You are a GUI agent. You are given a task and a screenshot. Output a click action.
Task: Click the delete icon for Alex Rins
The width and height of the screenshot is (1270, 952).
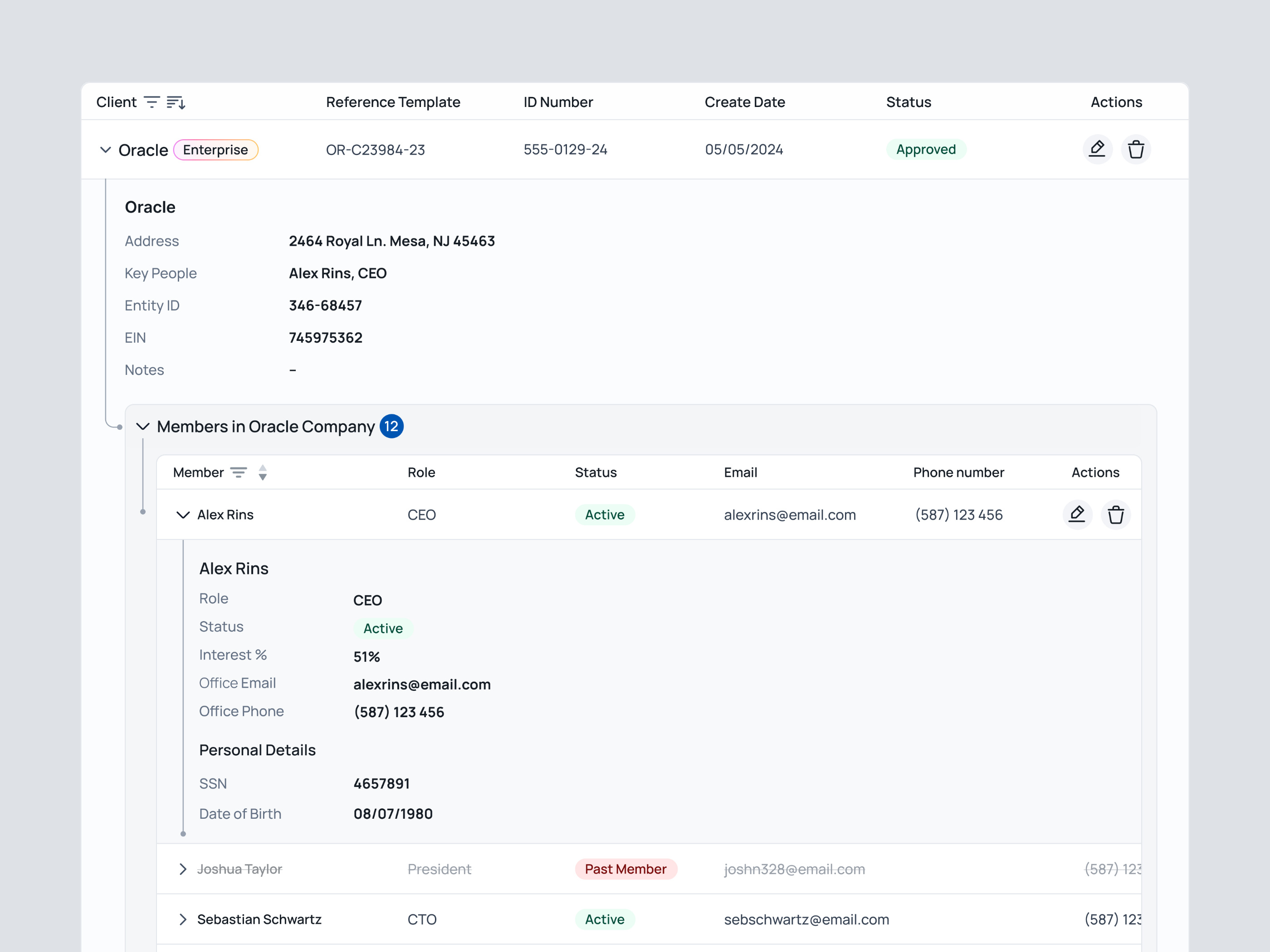(x=1116, y=514)
